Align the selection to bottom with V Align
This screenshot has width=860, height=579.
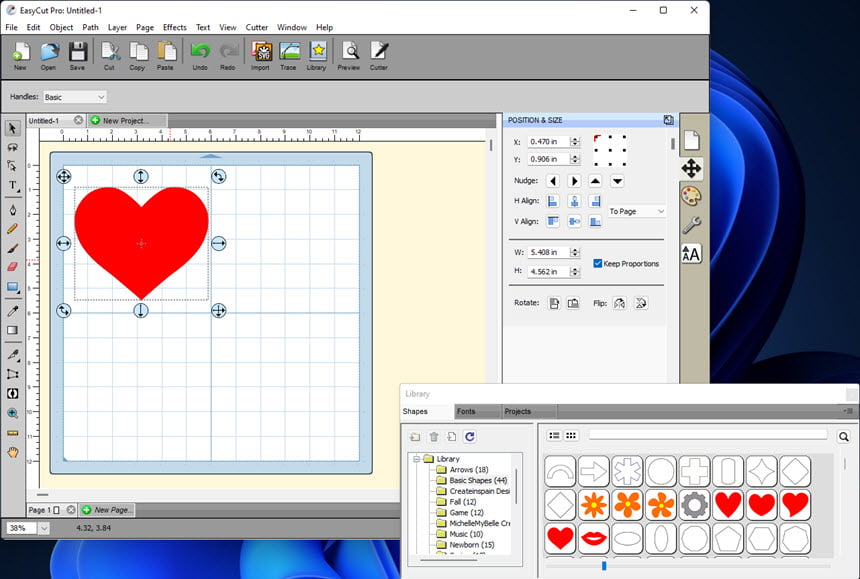coord(595,222)
